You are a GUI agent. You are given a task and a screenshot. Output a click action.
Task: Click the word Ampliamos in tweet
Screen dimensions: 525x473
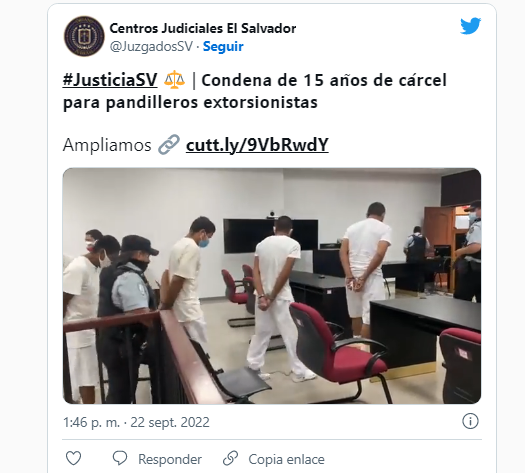click(x=107, y=145)
